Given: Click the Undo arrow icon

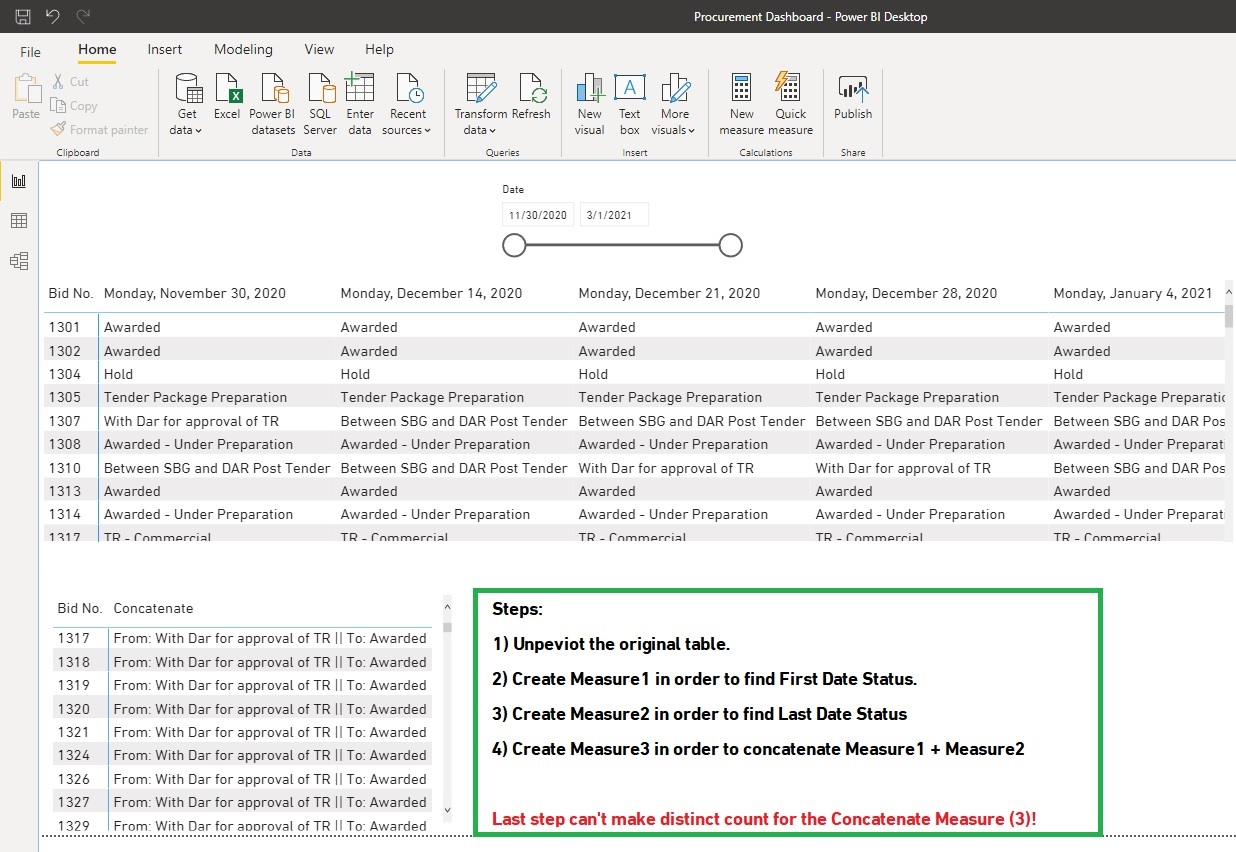Looking at the screenshot, I should click(53, 16).
